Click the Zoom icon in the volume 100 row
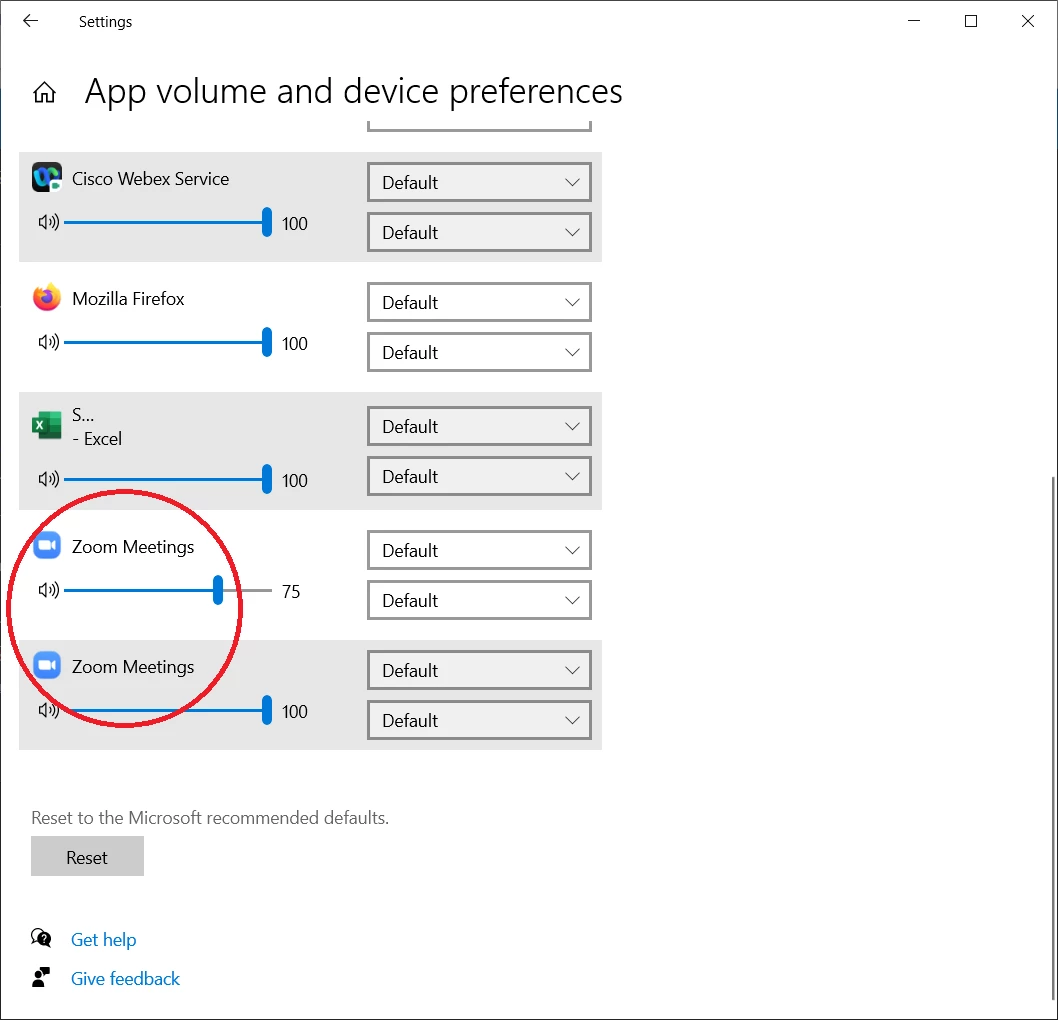The height and width of the screenshot is (1020, 1058). pos(47,665)
